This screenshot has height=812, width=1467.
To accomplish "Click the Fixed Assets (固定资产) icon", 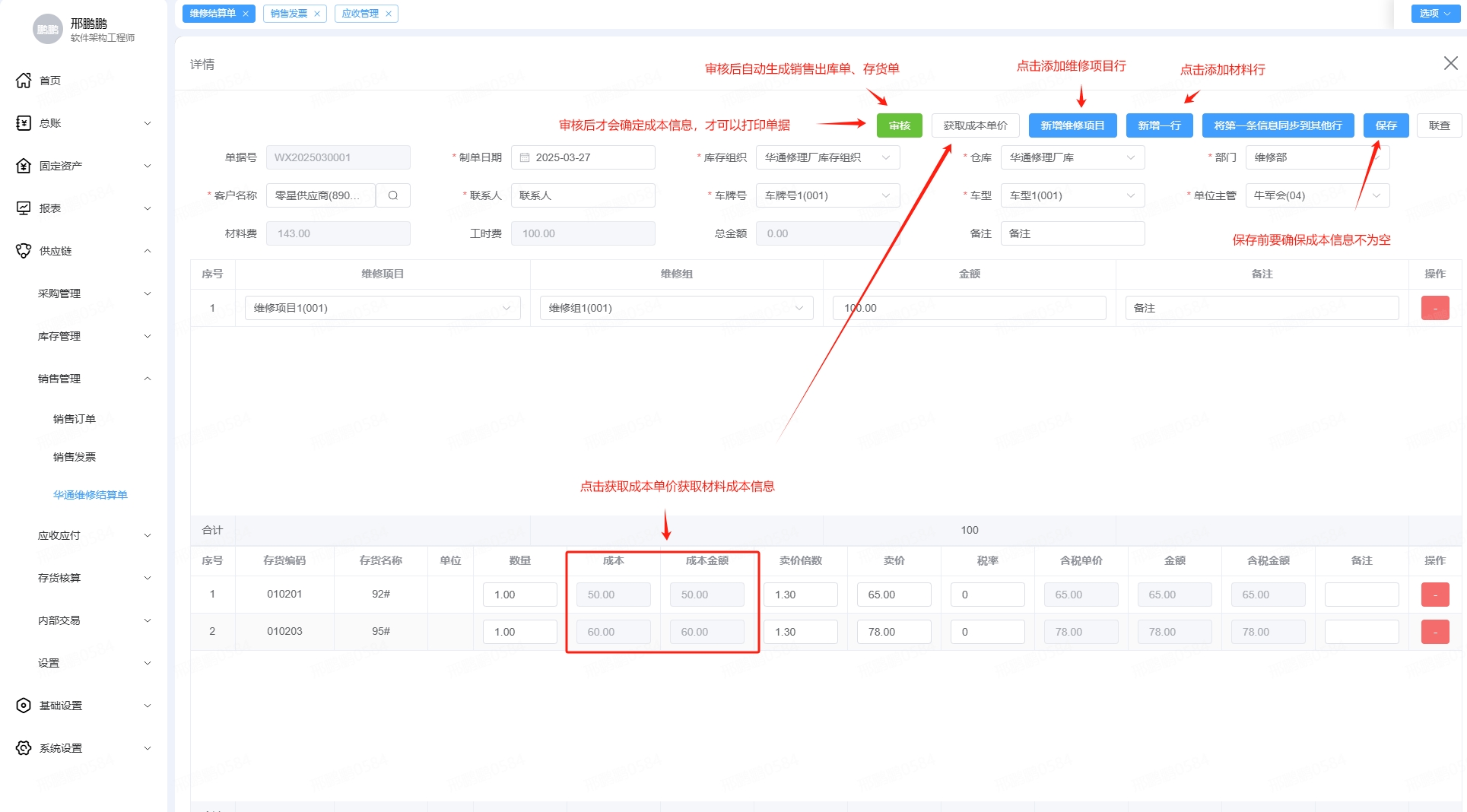I will coord(24,166).
